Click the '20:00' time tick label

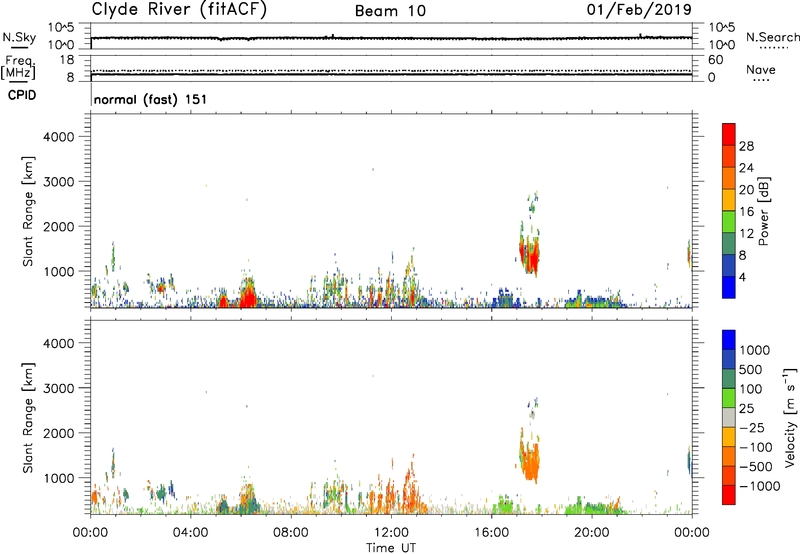pyautogui.click(x=591, y=533)
